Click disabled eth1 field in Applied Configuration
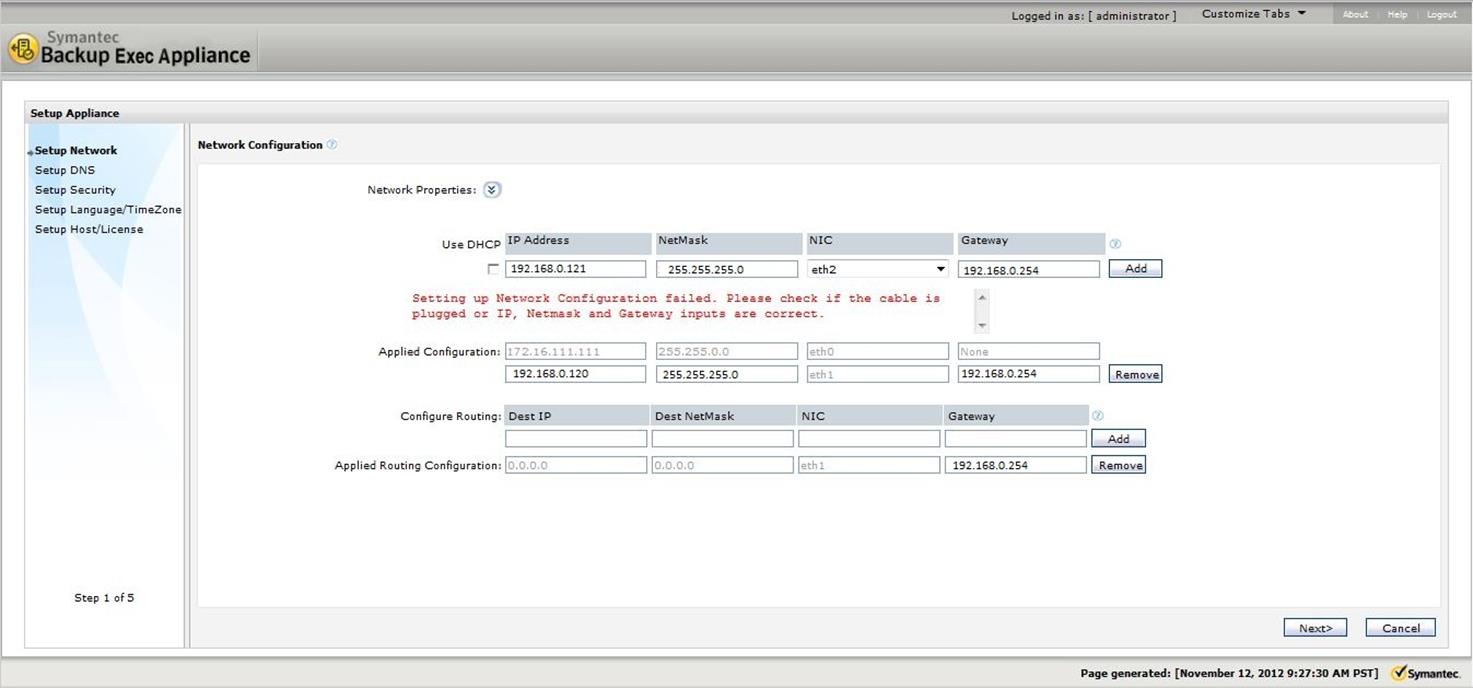 click(878, 374)
